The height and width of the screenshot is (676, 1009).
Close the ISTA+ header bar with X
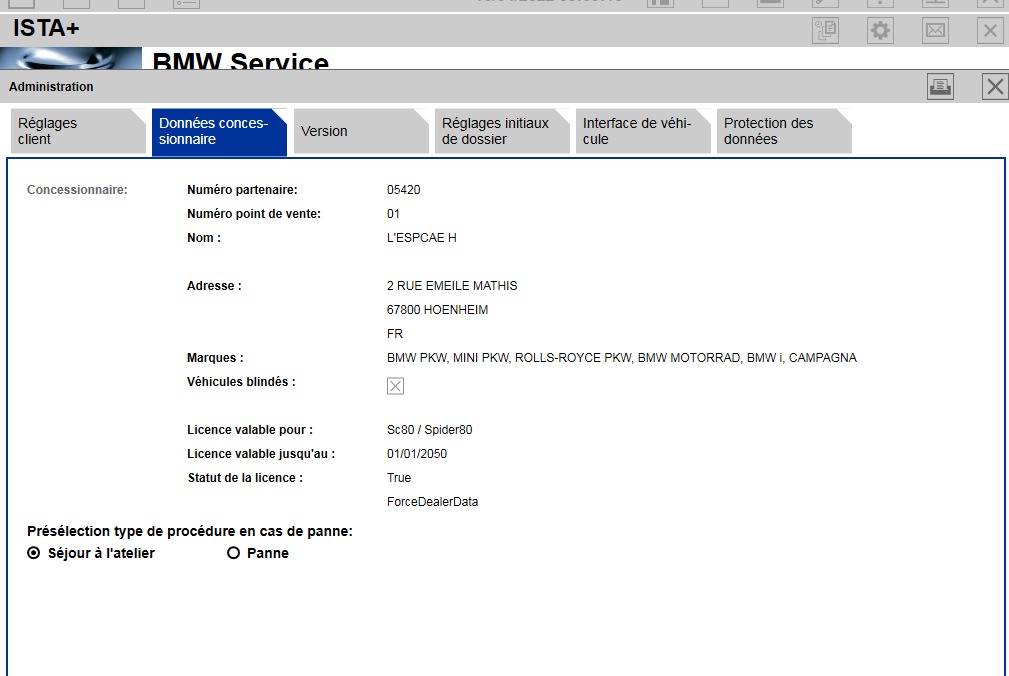point(990,30)
